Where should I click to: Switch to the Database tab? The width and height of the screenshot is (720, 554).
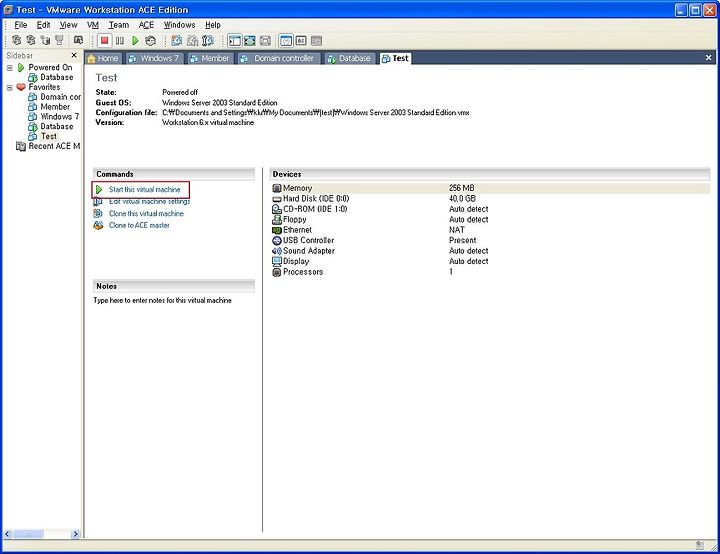pyautogui.click(x=349, y=58)
